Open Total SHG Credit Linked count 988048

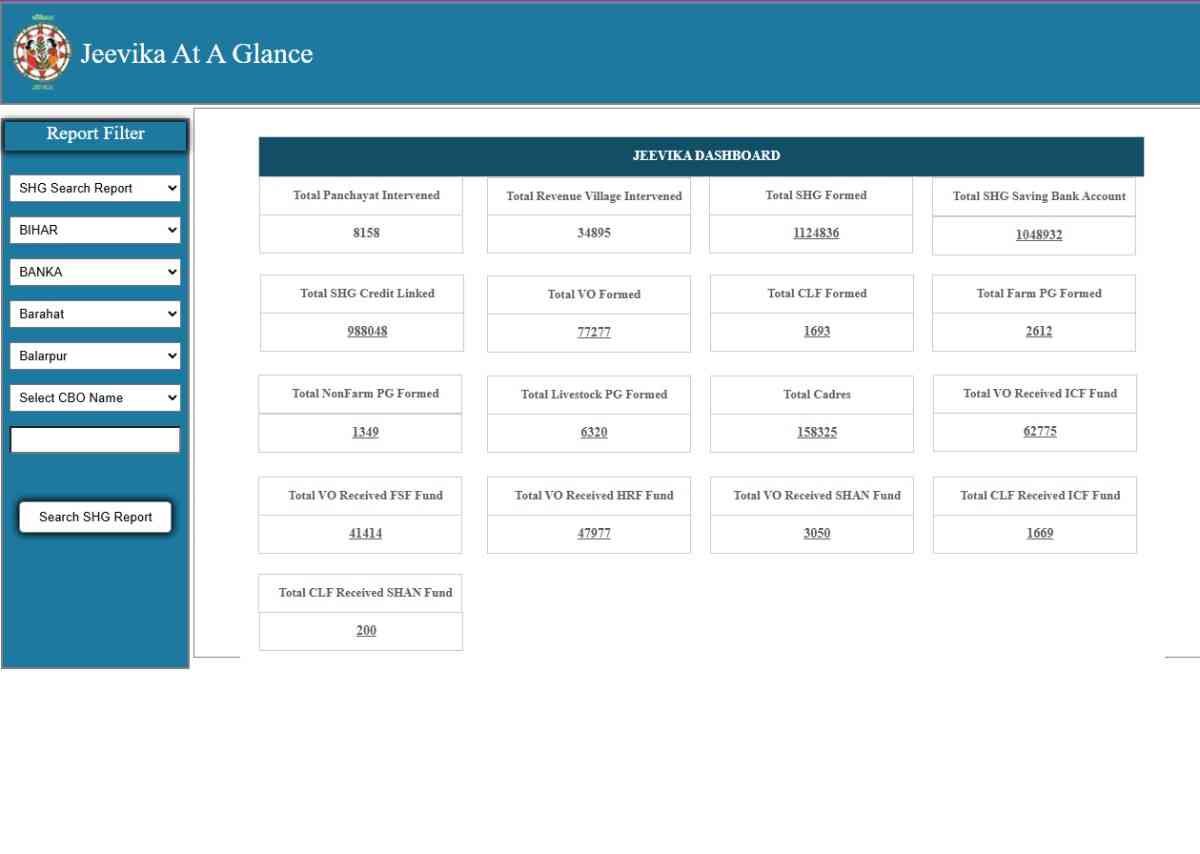click(x=367, y=331)
